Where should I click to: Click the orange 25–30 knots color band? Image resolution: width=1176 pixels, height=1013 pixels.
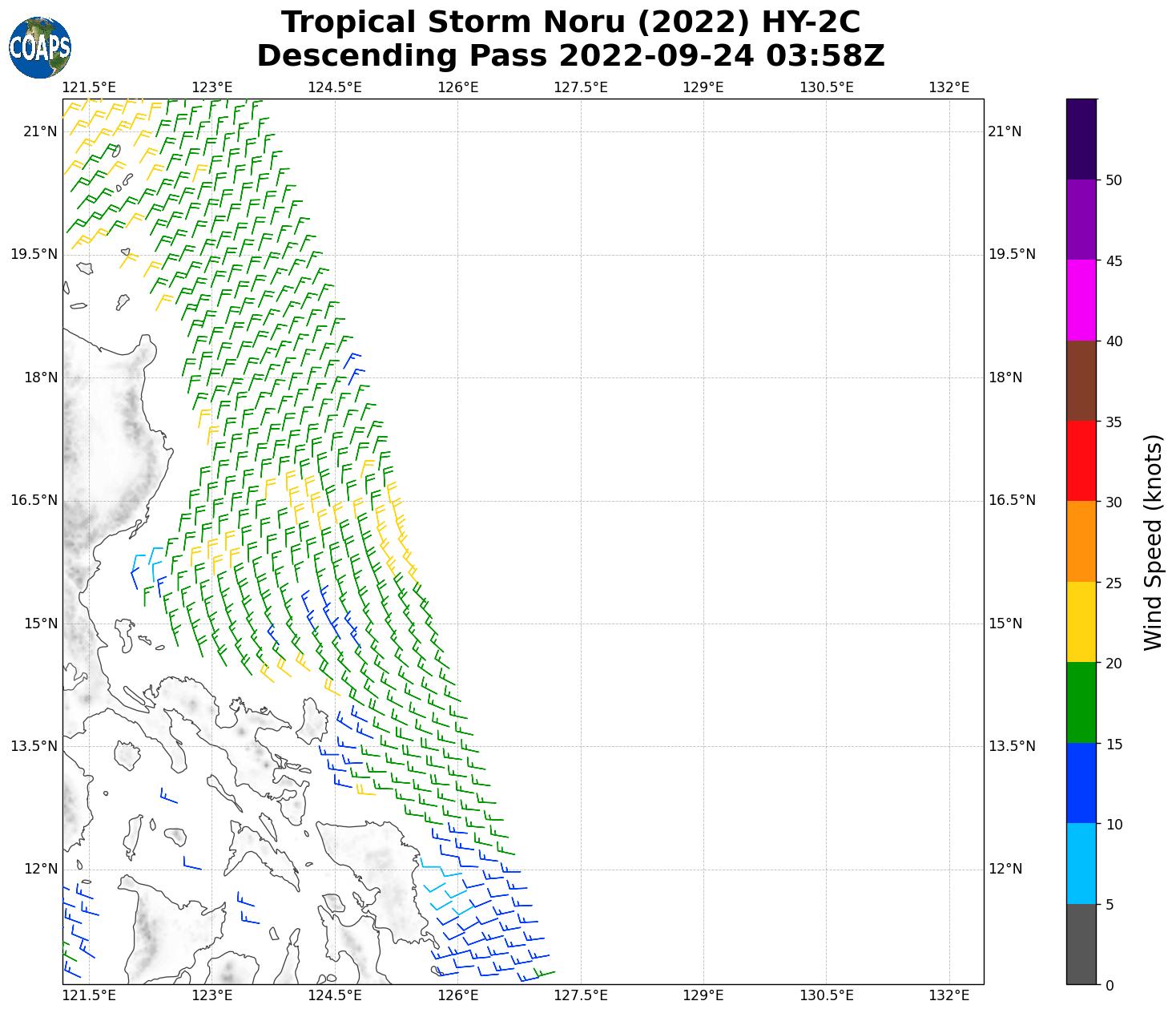(x=1081, y=542)
